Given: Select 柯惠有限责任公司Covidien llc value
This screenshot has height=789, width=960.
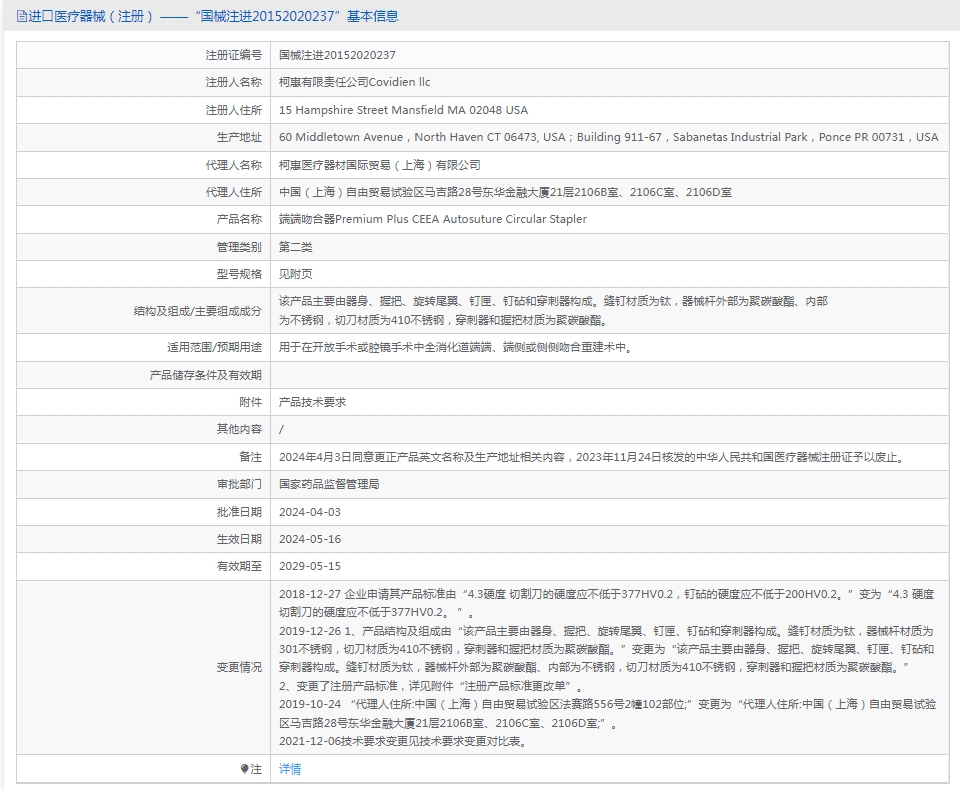Looking at the screenshot, I should [354, 82].
